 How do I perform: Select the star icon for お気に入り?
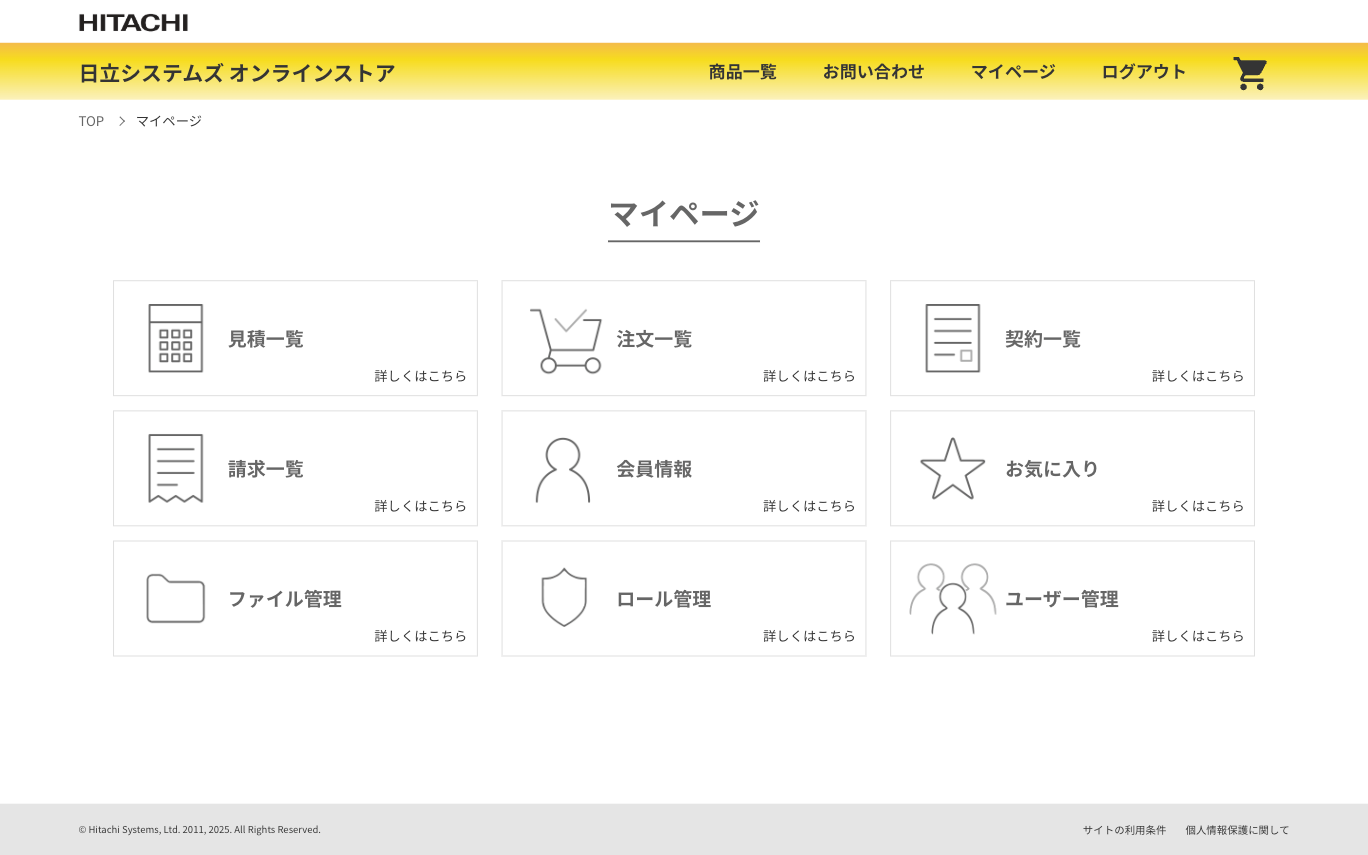[951, 468]
